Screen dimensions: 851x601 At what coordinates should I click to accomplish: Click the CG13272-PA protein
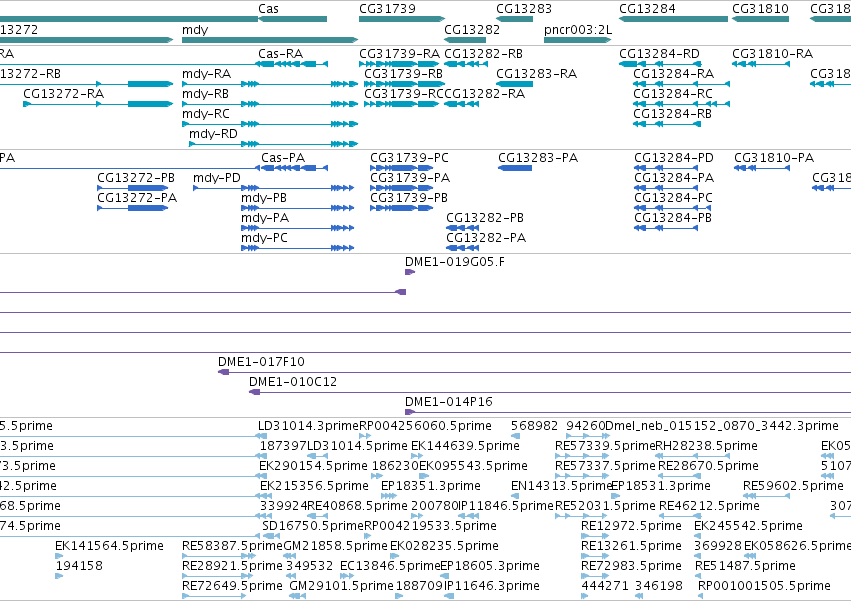point(132,208)
